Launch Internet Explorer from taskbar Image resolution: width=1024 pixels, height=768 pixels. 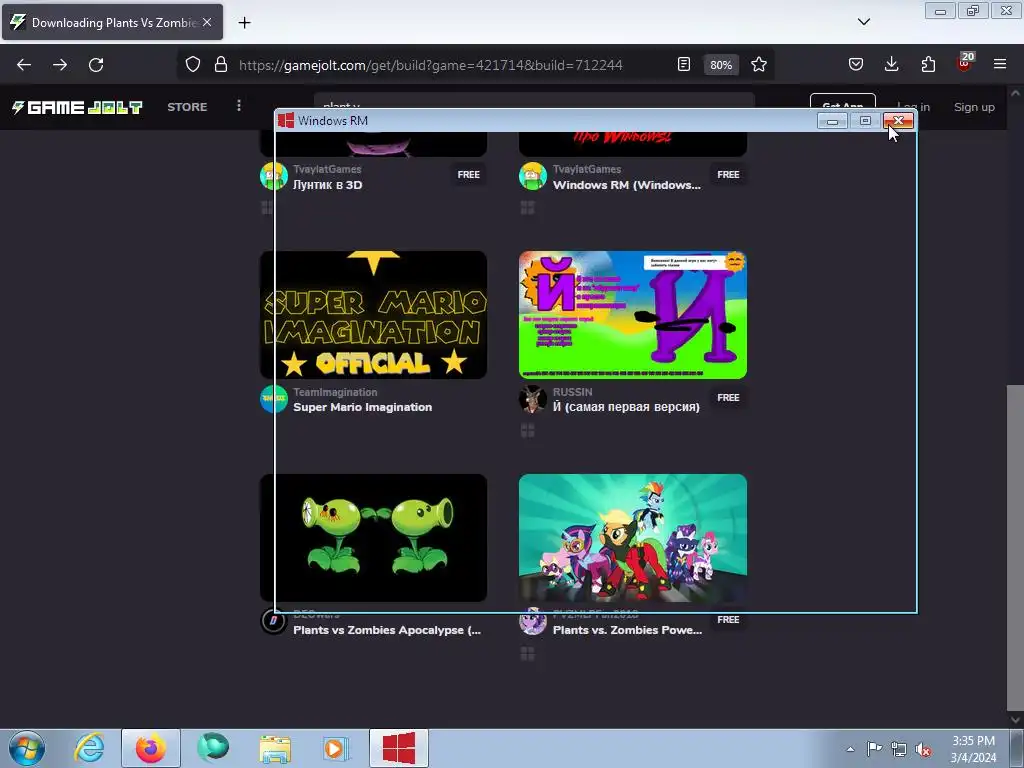pos(89,748)
